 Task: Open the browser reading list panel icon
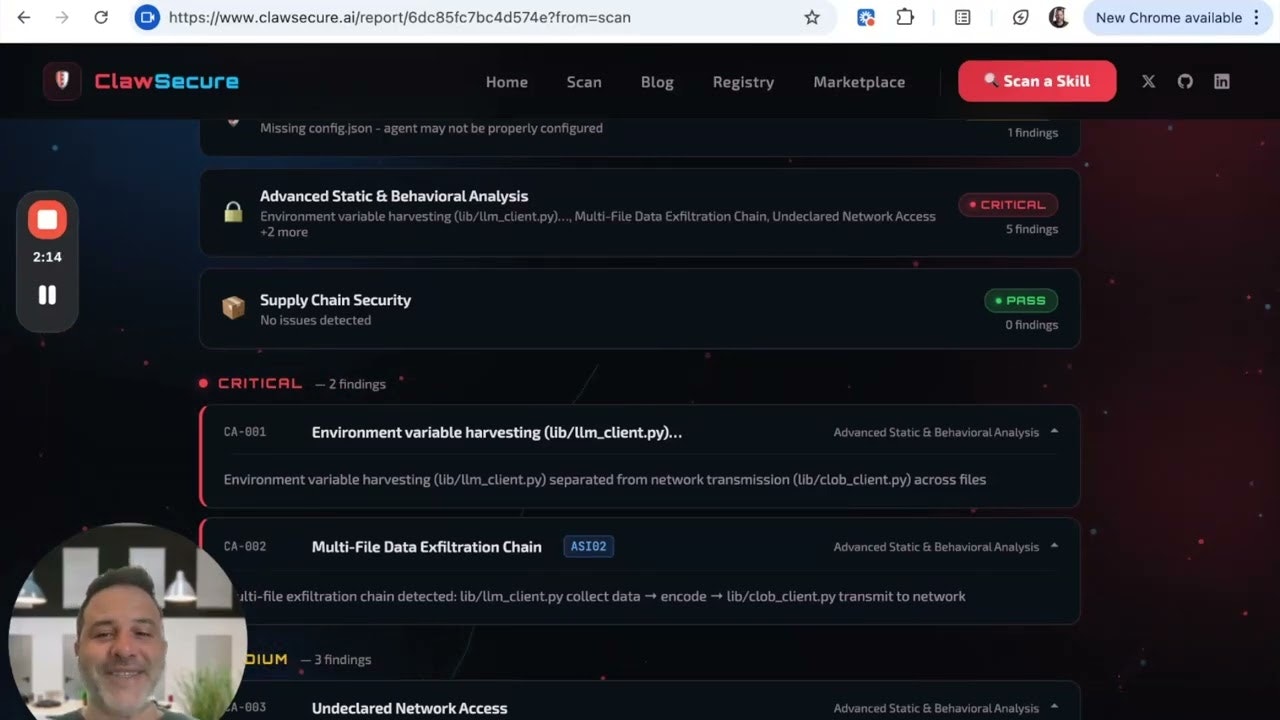click(x=962, y=17)
